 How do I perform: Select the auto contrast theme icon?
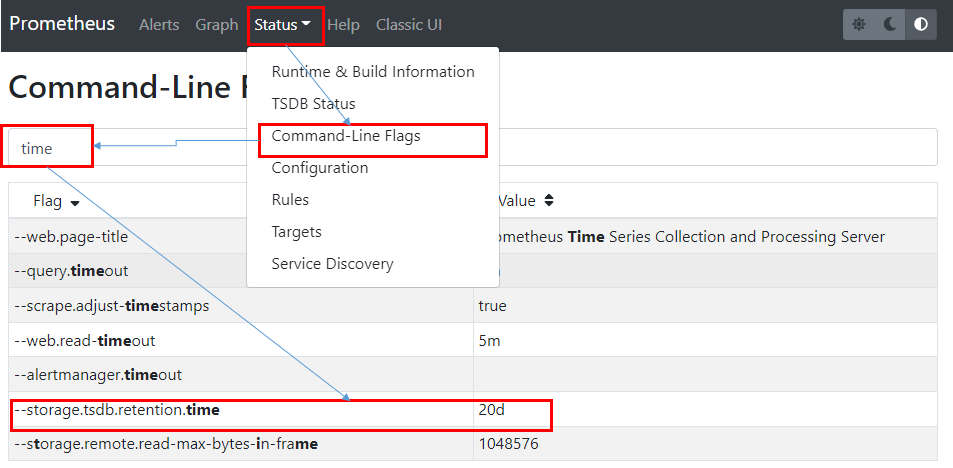pyautogui.click(x=921, y=24)
